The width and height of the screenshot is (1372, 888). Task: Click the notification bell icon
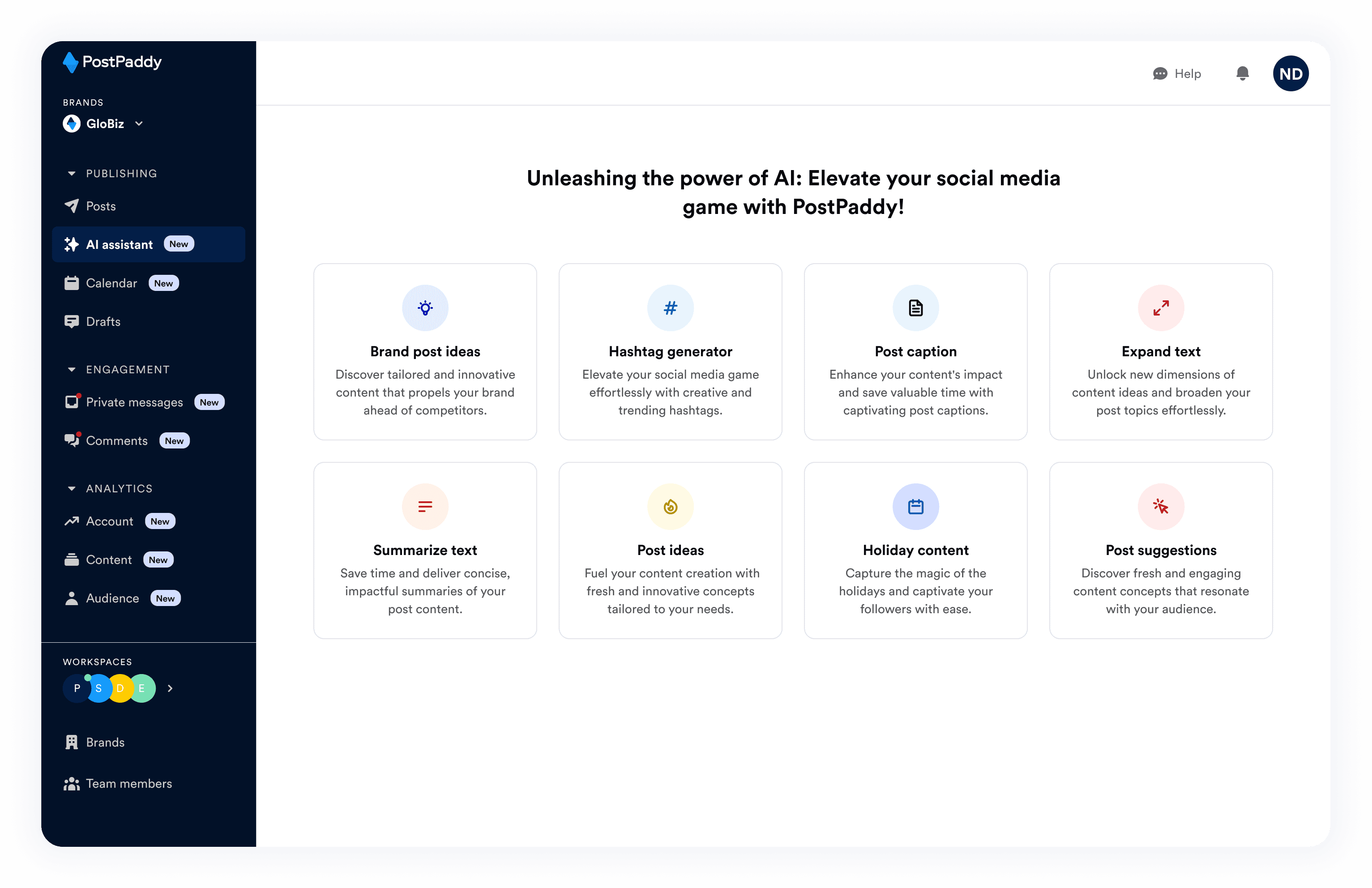coord(1242,73)
